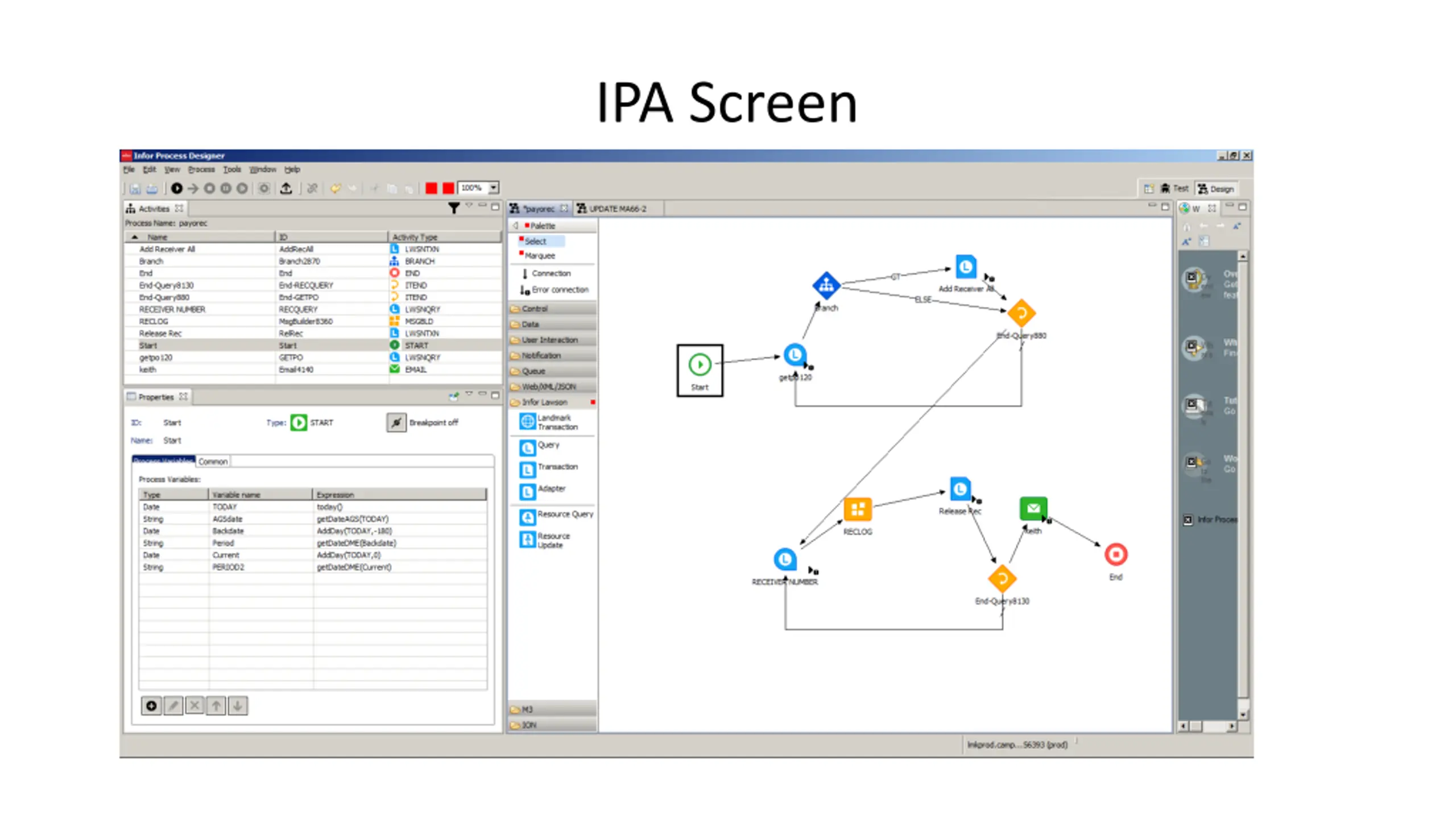Switch to the payorec editor tab
The image size is (1456, 818).
(539, 209)
